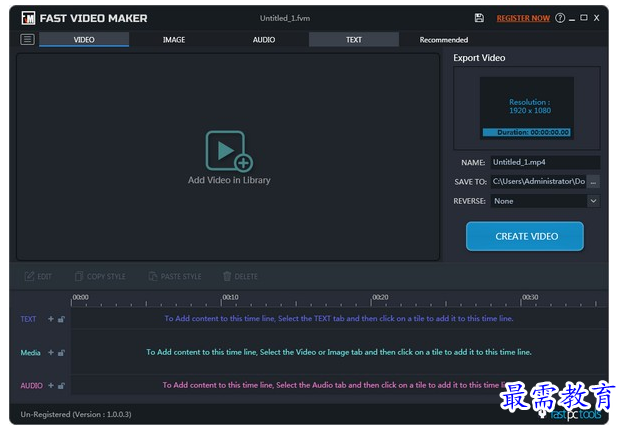Screen dimensions: 624x428
Task: Toggle the Media track lock
Action: tap(61, 352)
